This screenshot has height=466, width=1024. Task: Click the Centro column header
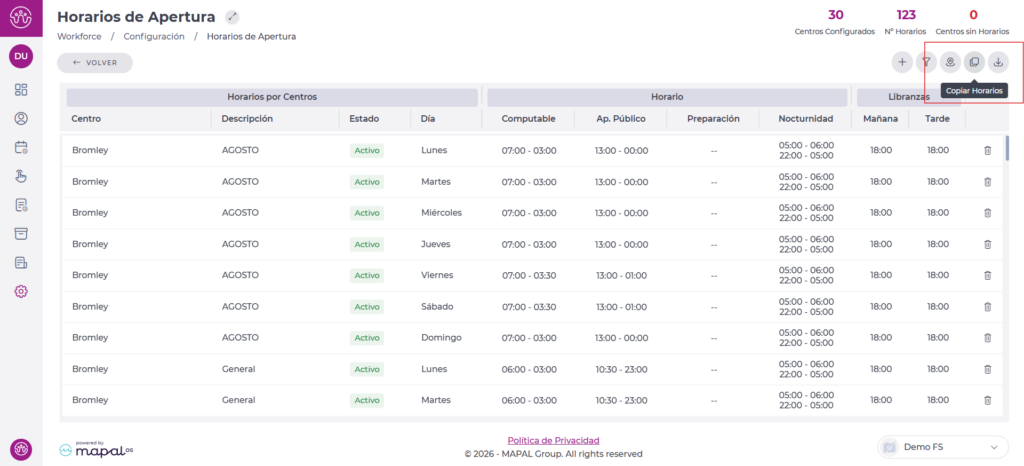[86, 119]
